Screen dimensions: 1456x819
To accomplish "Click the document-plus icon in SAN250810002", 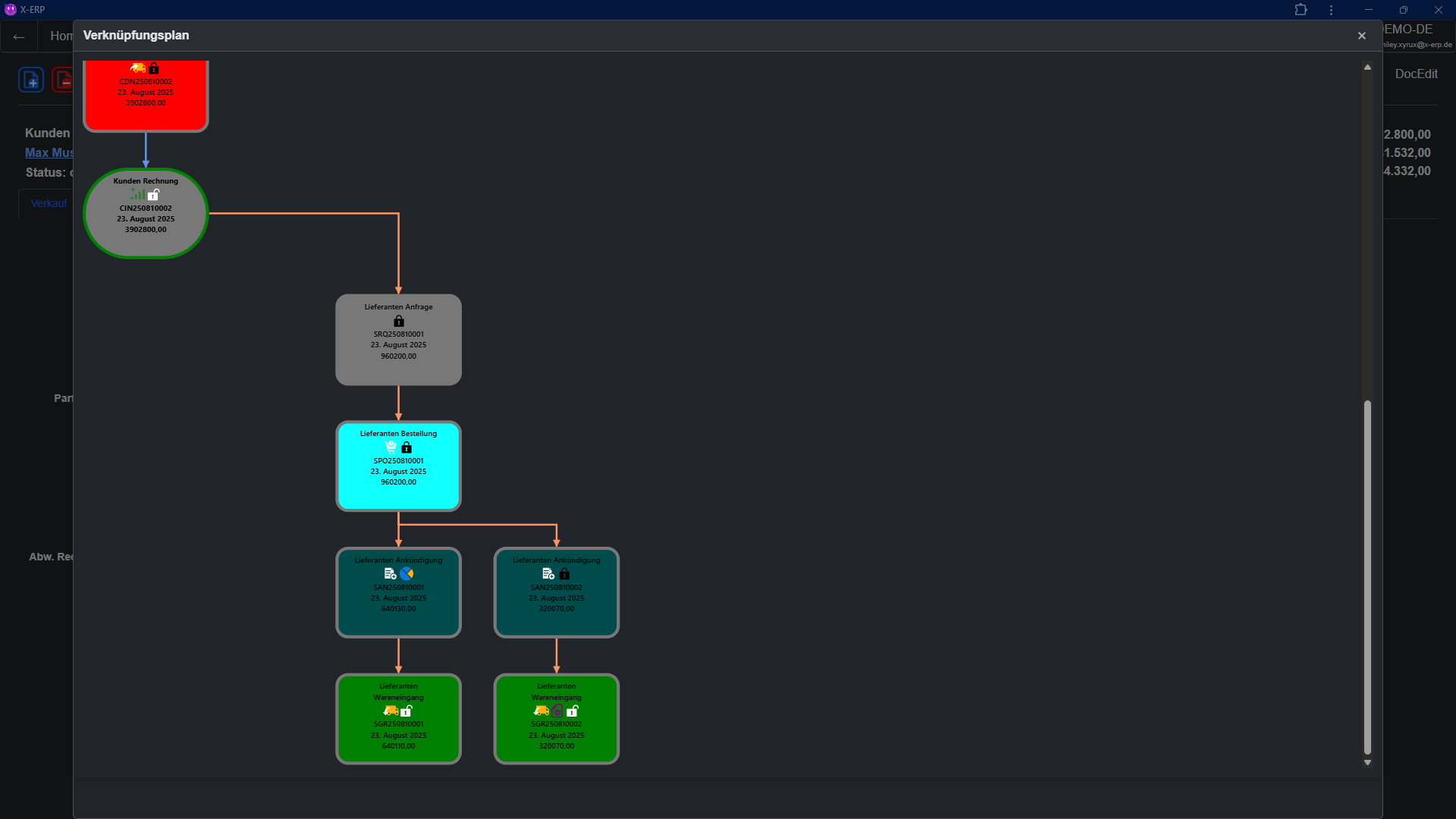I will (x=548, y=574).
